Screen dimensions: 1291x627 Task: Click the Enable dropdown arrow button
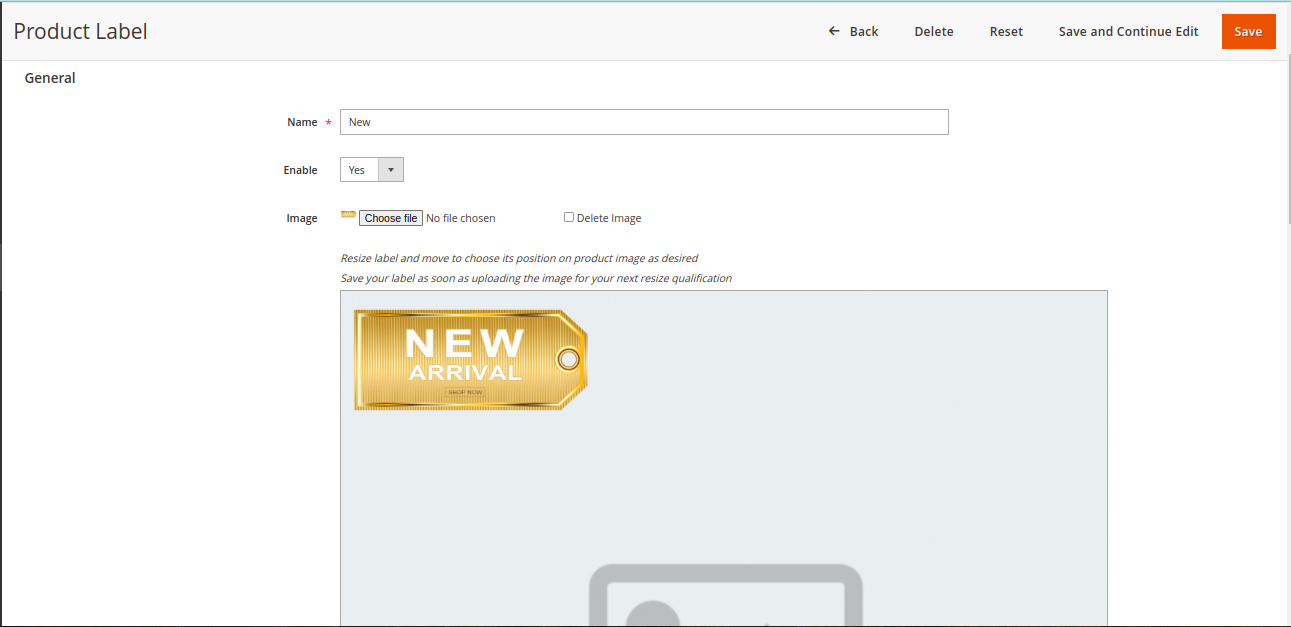click(x=390, y=170)
